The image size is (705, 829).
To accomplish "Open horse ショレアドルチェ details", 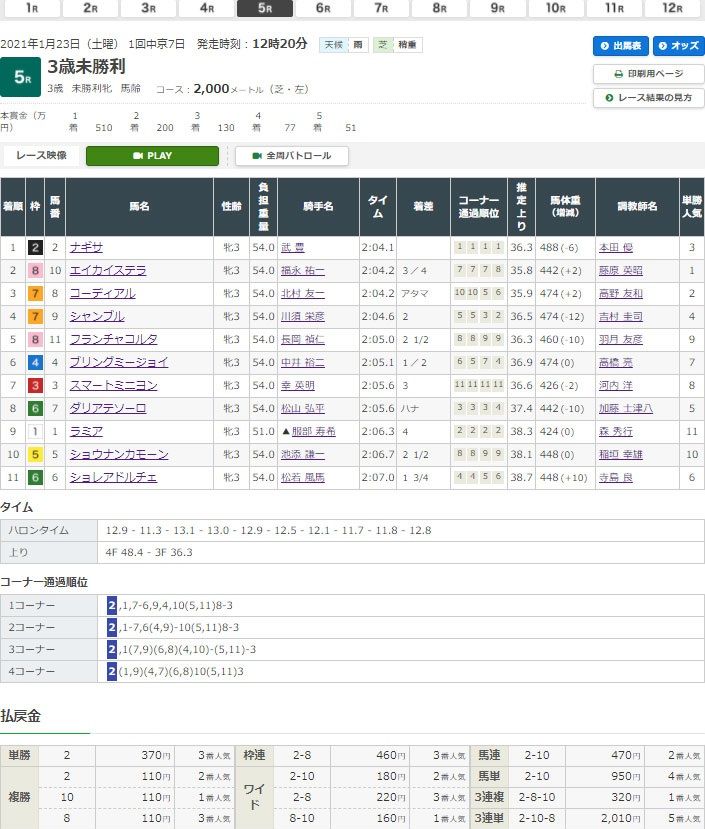I will [113, 477].
